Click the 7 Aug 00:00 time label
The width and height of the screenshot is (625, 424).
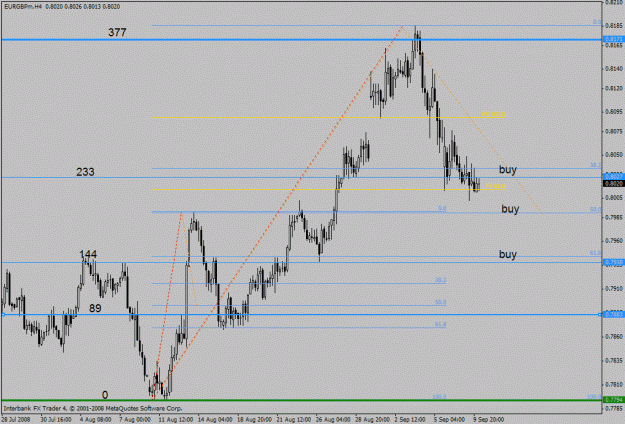tap(135, 419)
